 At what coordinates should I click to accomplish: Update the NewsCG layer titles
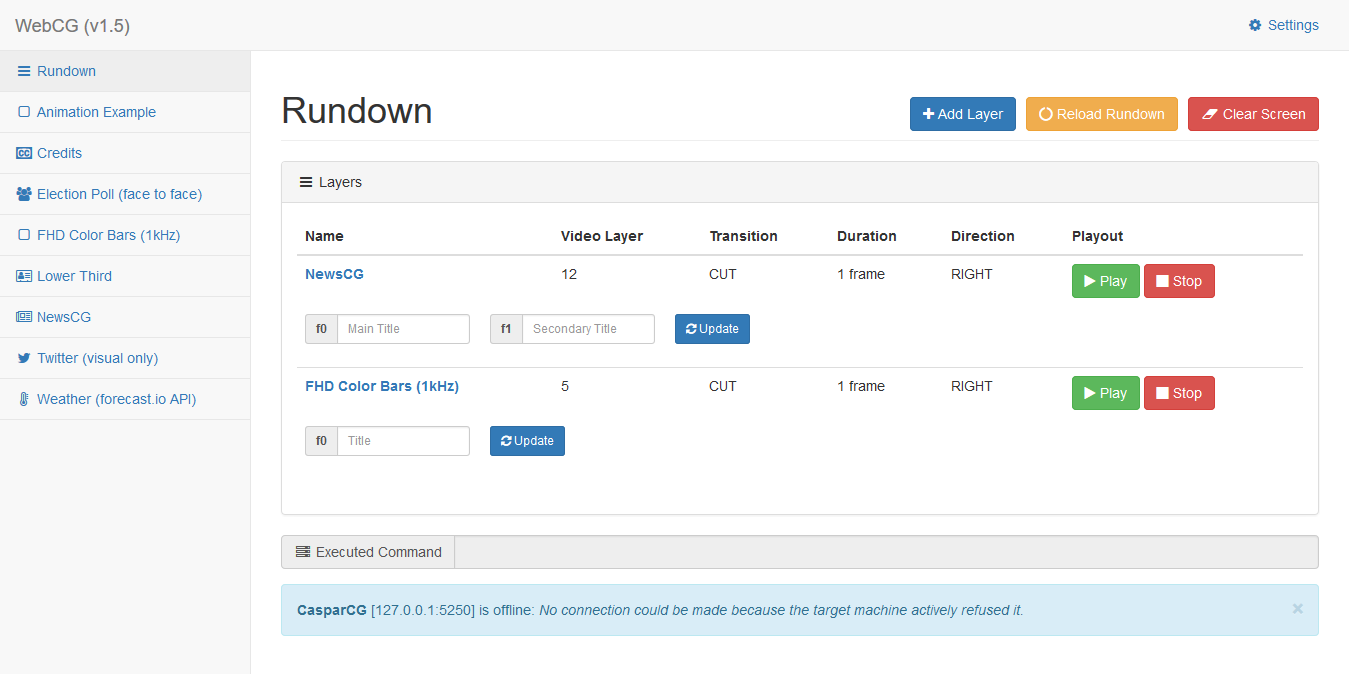click(712, 328)
